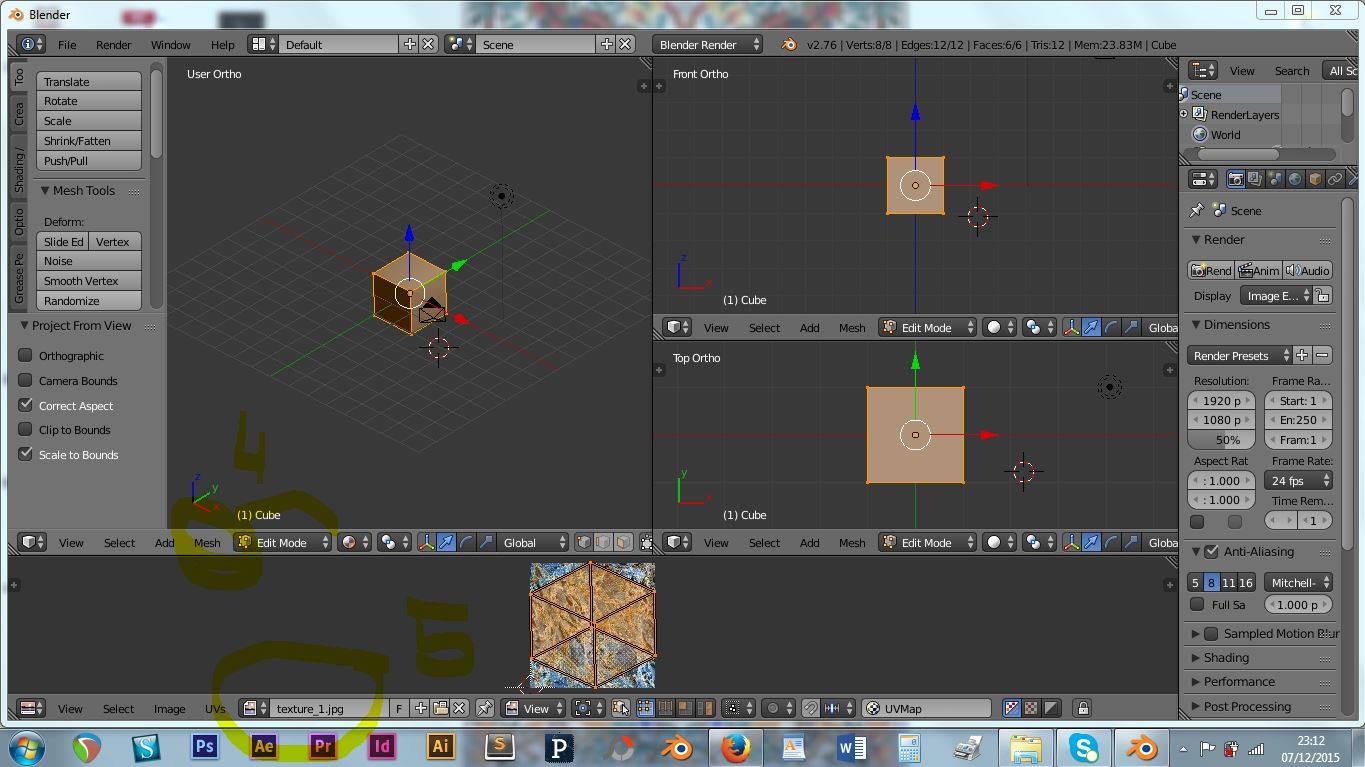
Task: Pin the image in UV editor
Action: coord(485,708)
